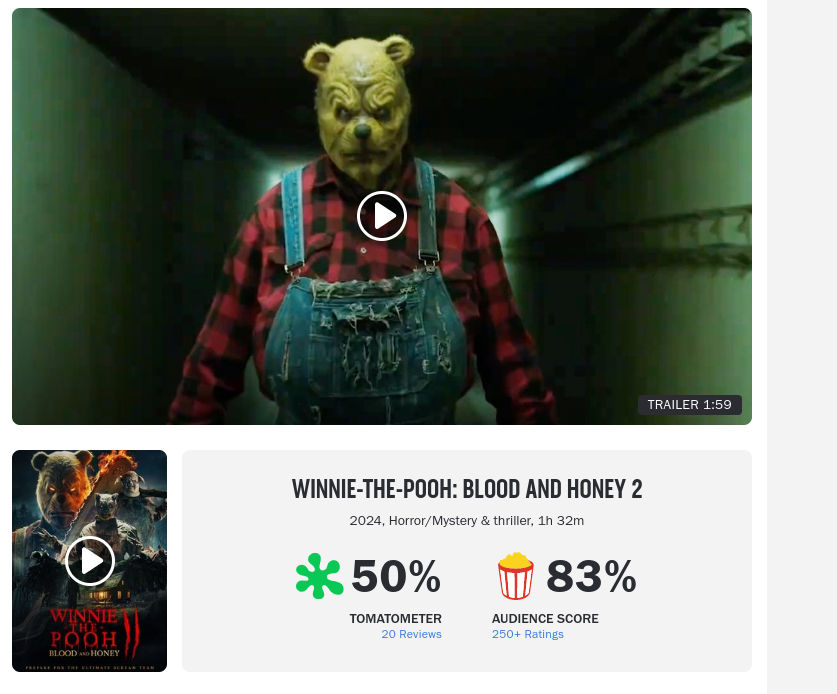The height and width of the screenshot is (694, 837).
Task: Click the TRAILER 1:59 duration badge
Action: [x=690, y=405]
